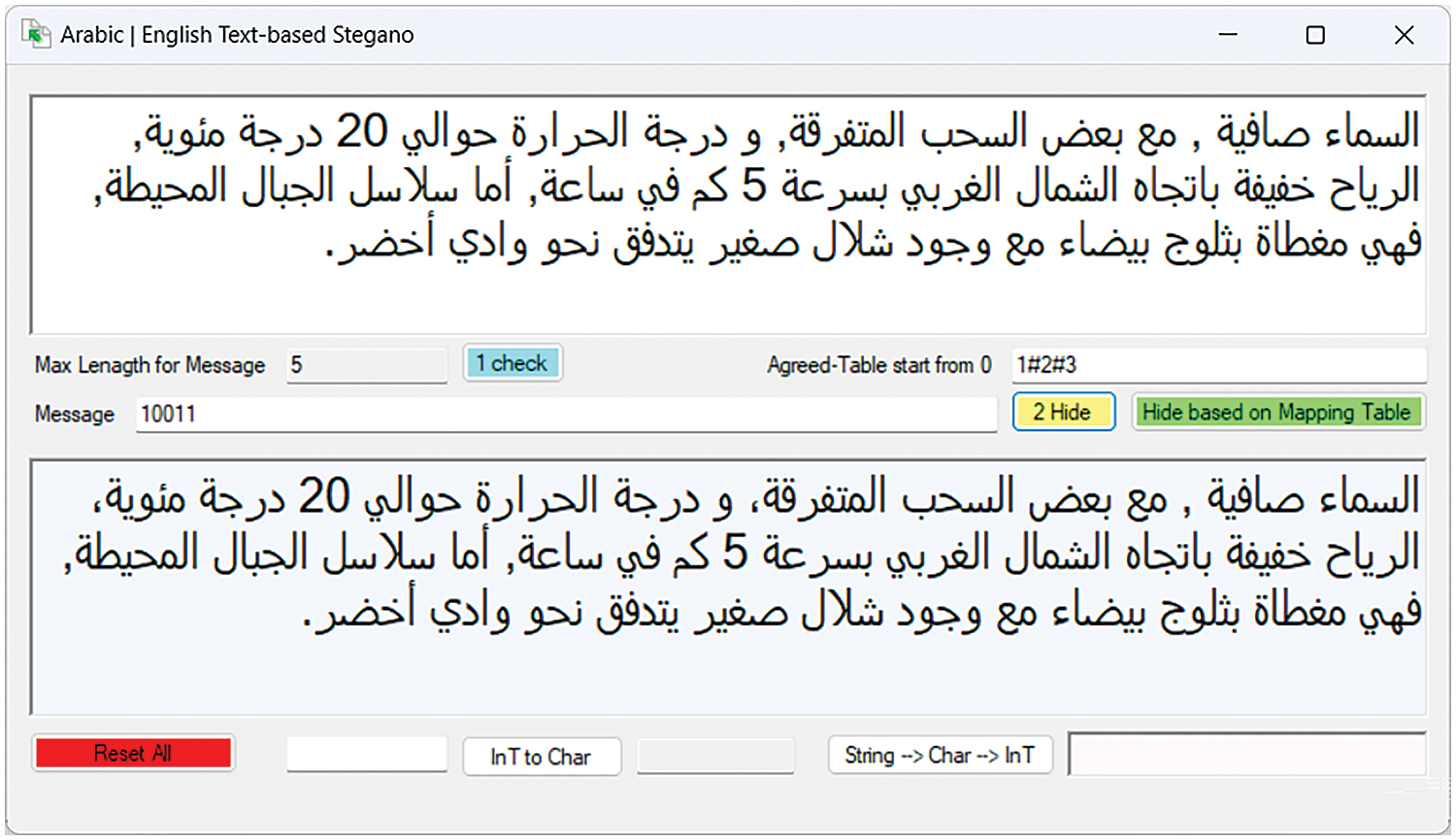This screenshot has width=1456, height=840.
Task: Click the window title 'Arabic | English Text-based Stegano'
Action: 237,35
